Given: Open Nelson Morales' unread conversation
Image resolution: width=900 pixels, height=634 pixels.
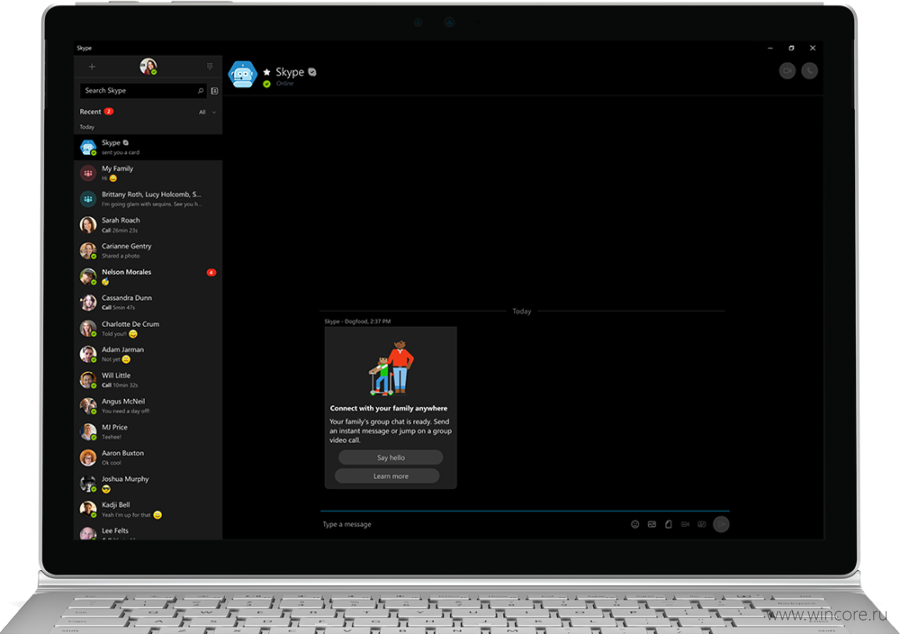Looking at the screenshot, I should tap(148, 276).
